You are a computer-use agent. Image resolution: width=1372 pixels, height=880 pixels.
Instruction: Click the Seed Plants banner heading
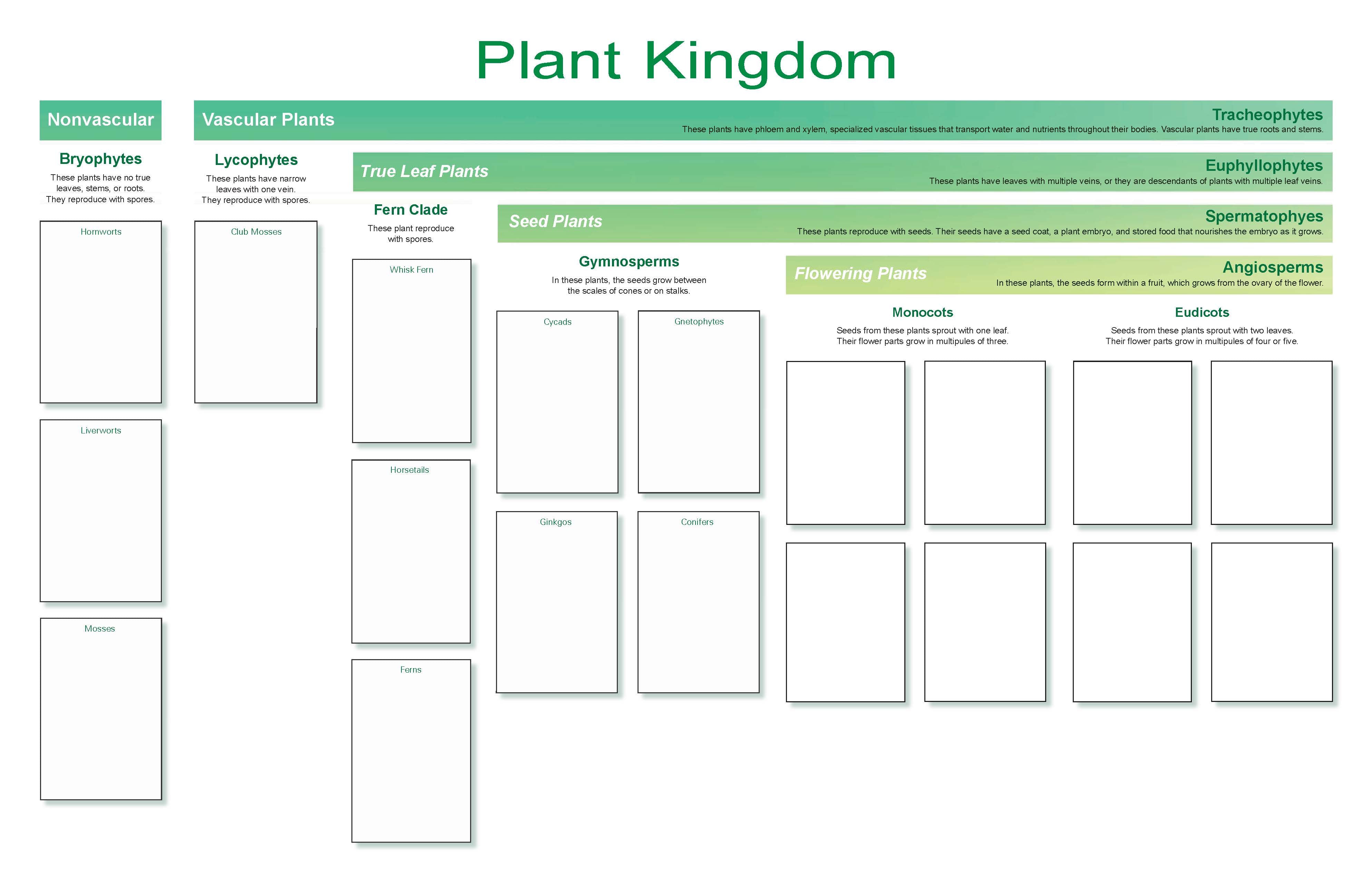pyautogui.click(x=555, y=222)
